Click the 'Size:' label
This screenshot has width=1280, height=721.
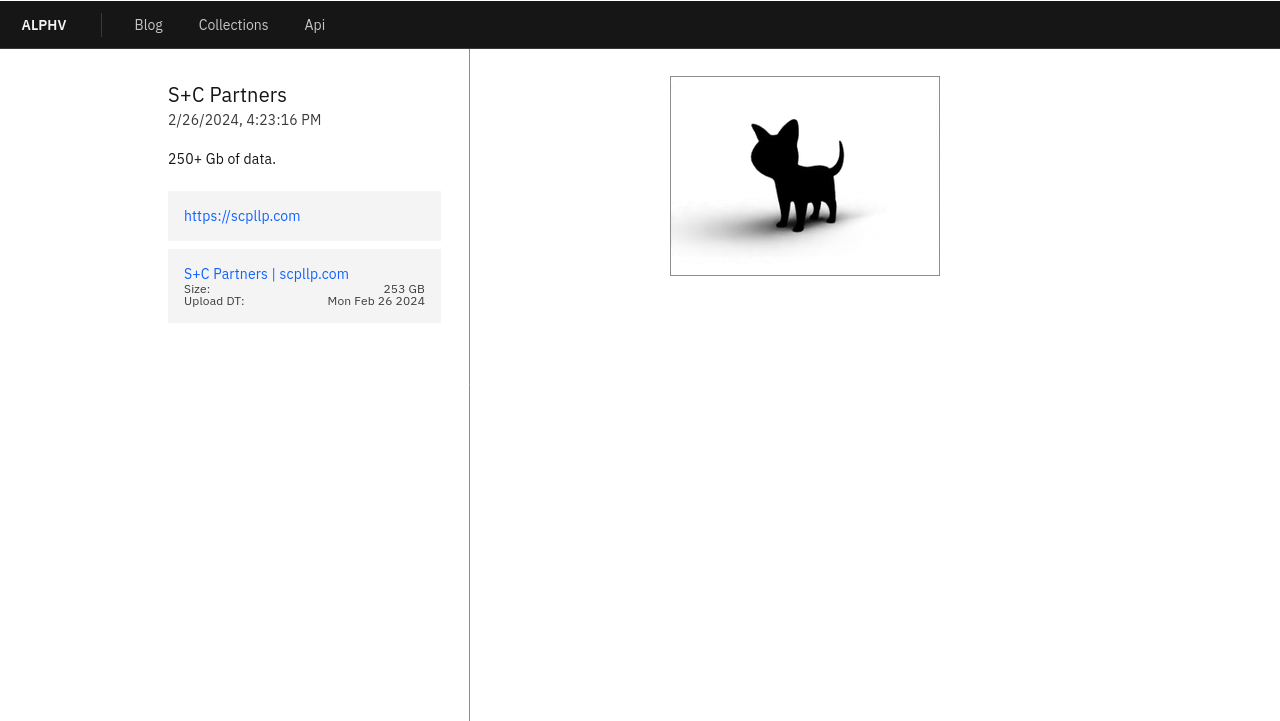[x=197, y=289]
